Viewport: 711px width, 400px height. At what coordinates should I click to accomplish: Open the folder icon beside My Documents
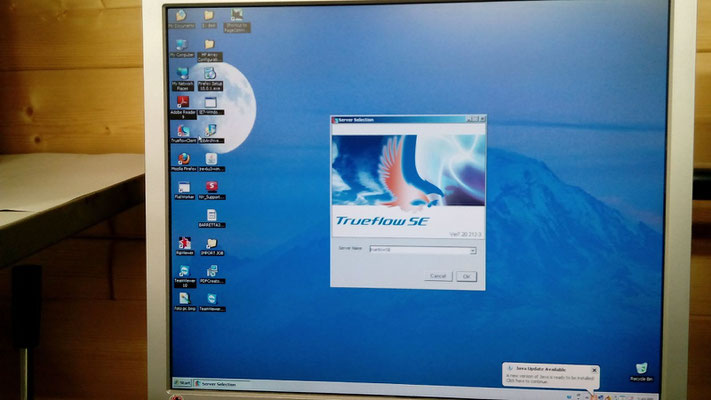coord(209,19)
